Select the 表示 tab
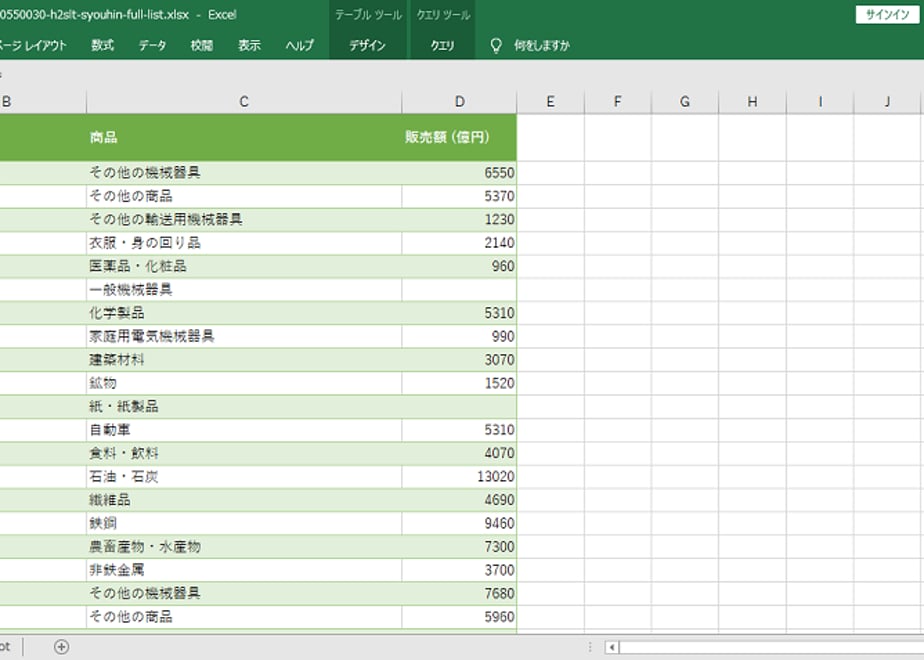Viewport: 924px width, 660px height. pos(249,45)
